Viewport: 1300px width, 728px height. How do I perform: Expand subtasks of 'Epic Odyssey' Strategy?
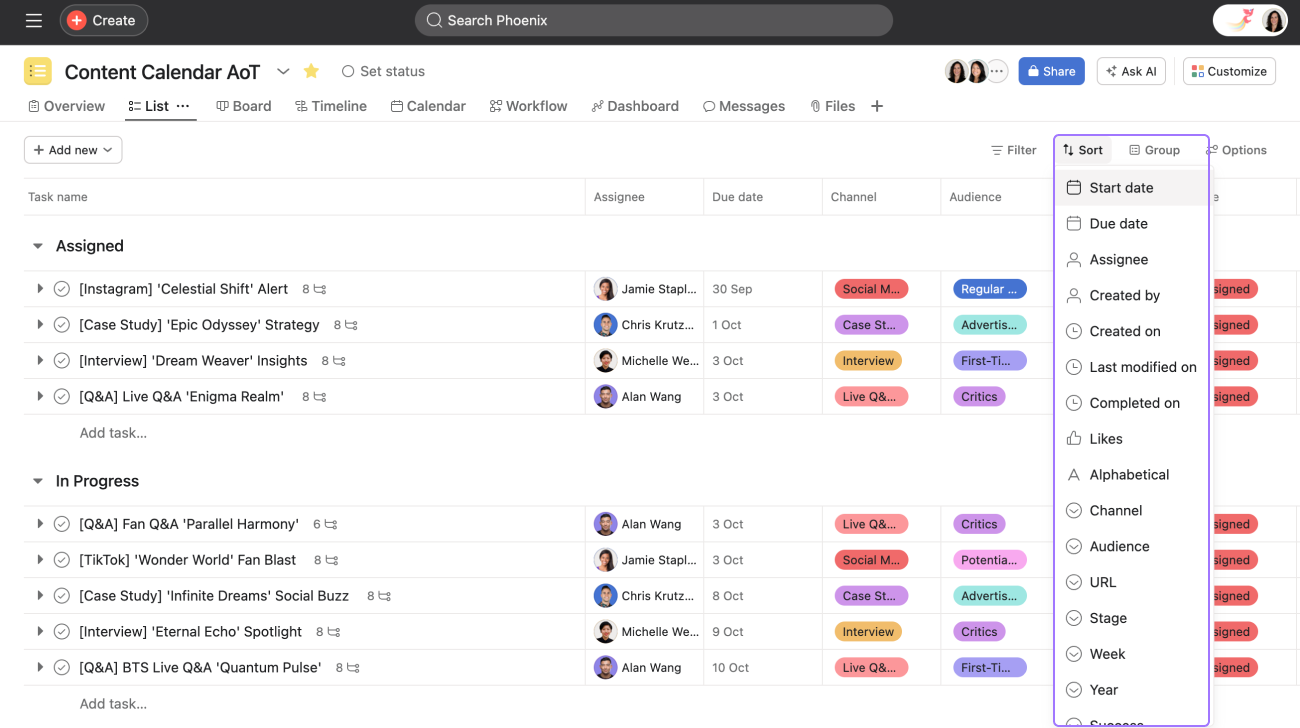tap(39, 324)
